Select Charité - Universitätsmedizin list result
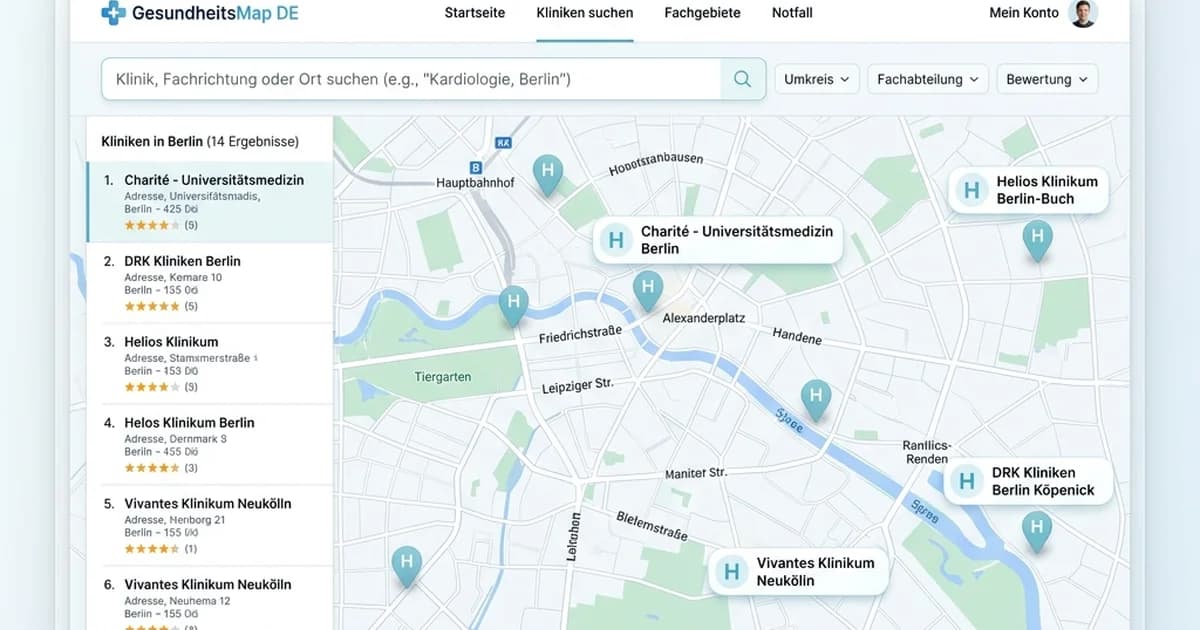The height and width of the screenshot is (630, 1200). click(x=210, y=202)
